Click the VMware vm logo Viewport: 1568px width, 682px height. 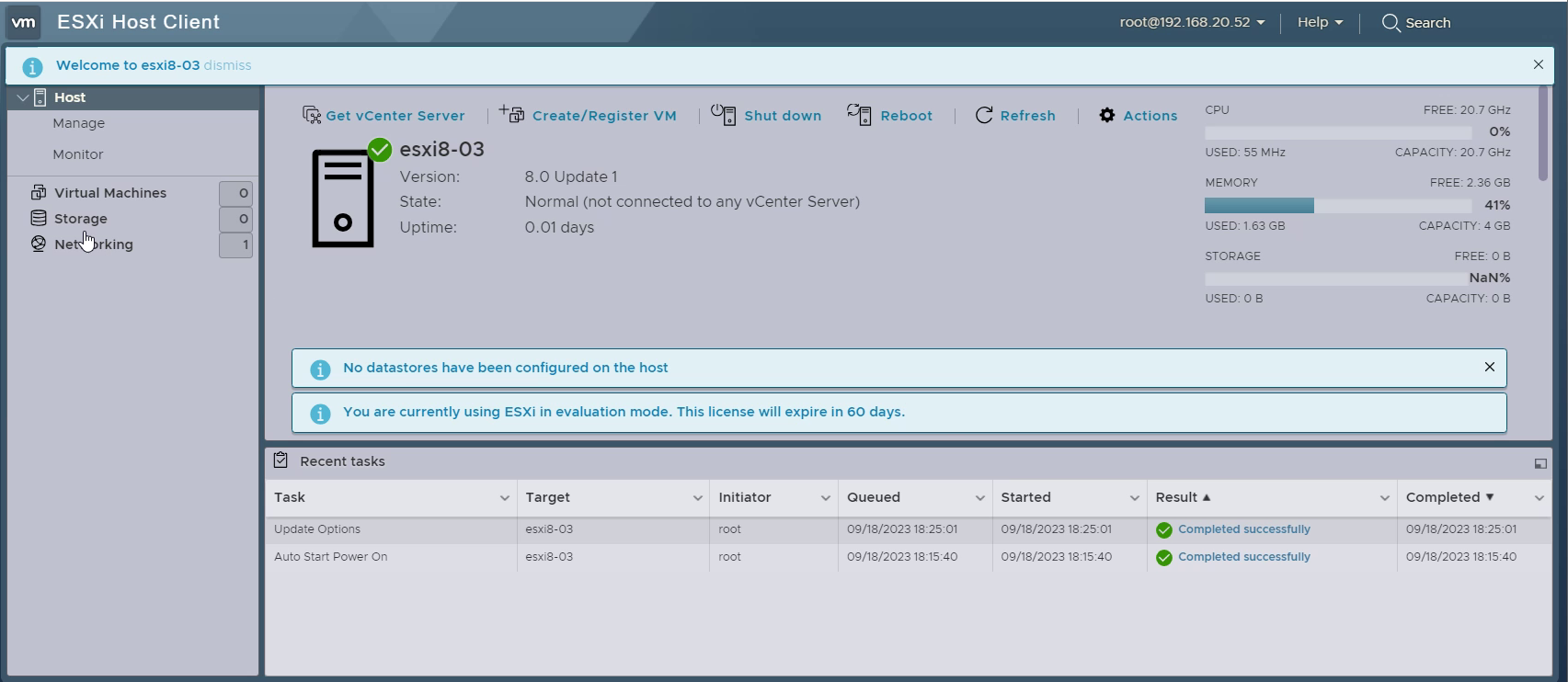[x=24, y=22]
